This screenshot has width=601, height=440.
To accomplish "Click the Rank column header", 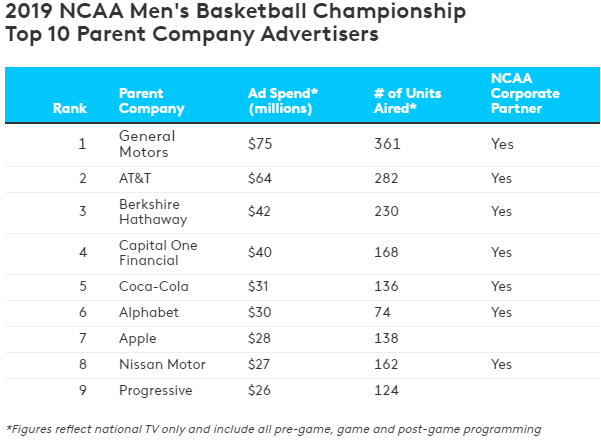I will point(70,109).
